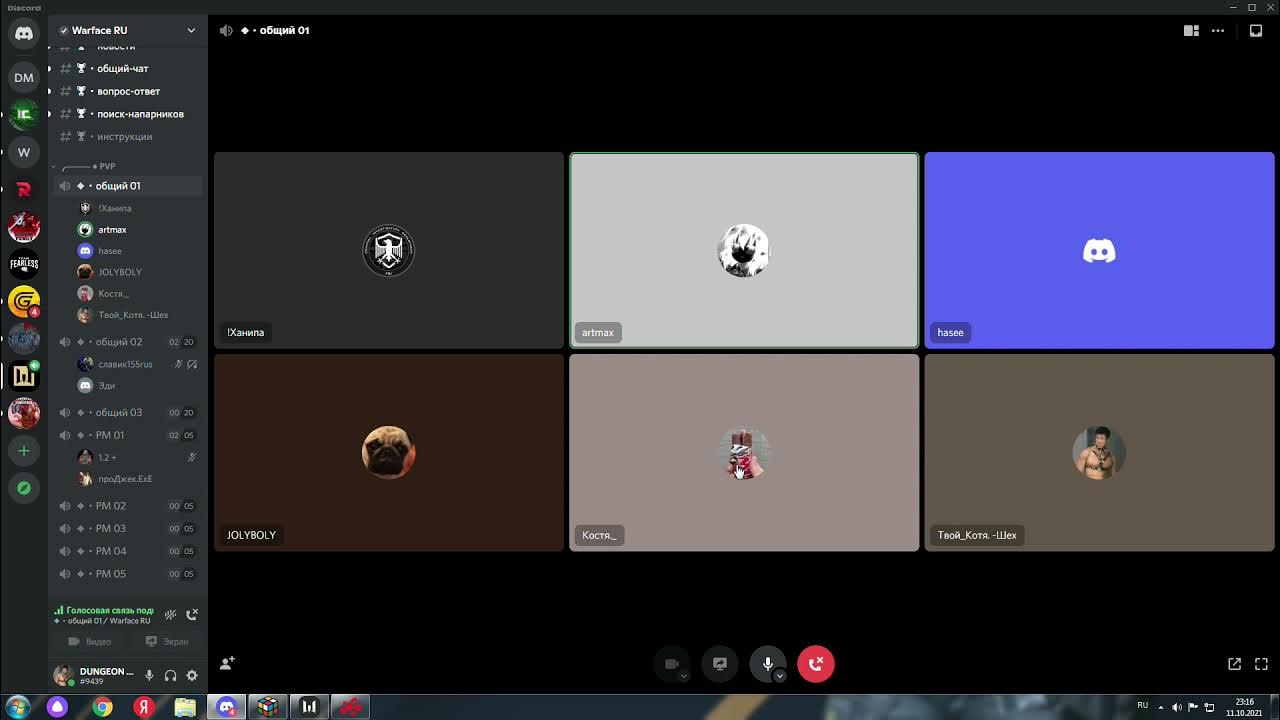The image size is (1280, 720).
Task: Focus the artmax video tile
Action: [744, 250]
